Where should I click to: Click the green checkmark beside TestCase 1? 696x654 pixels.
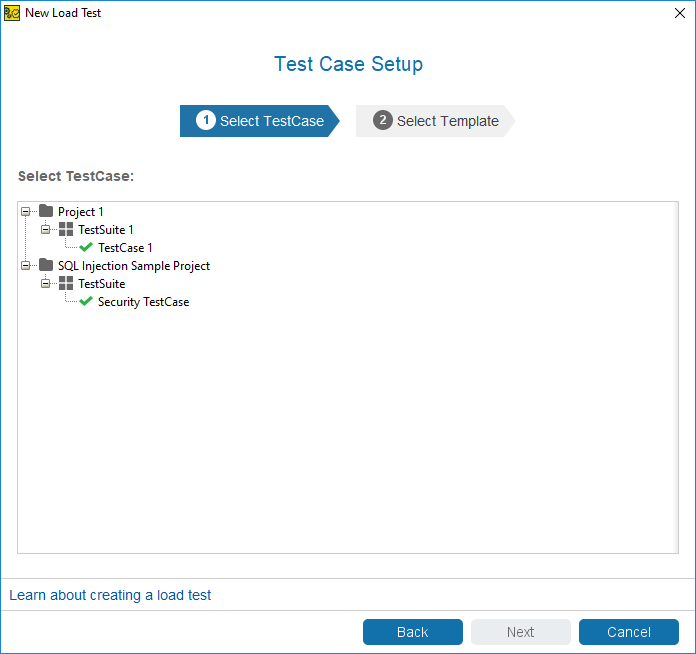pos(86,247)
